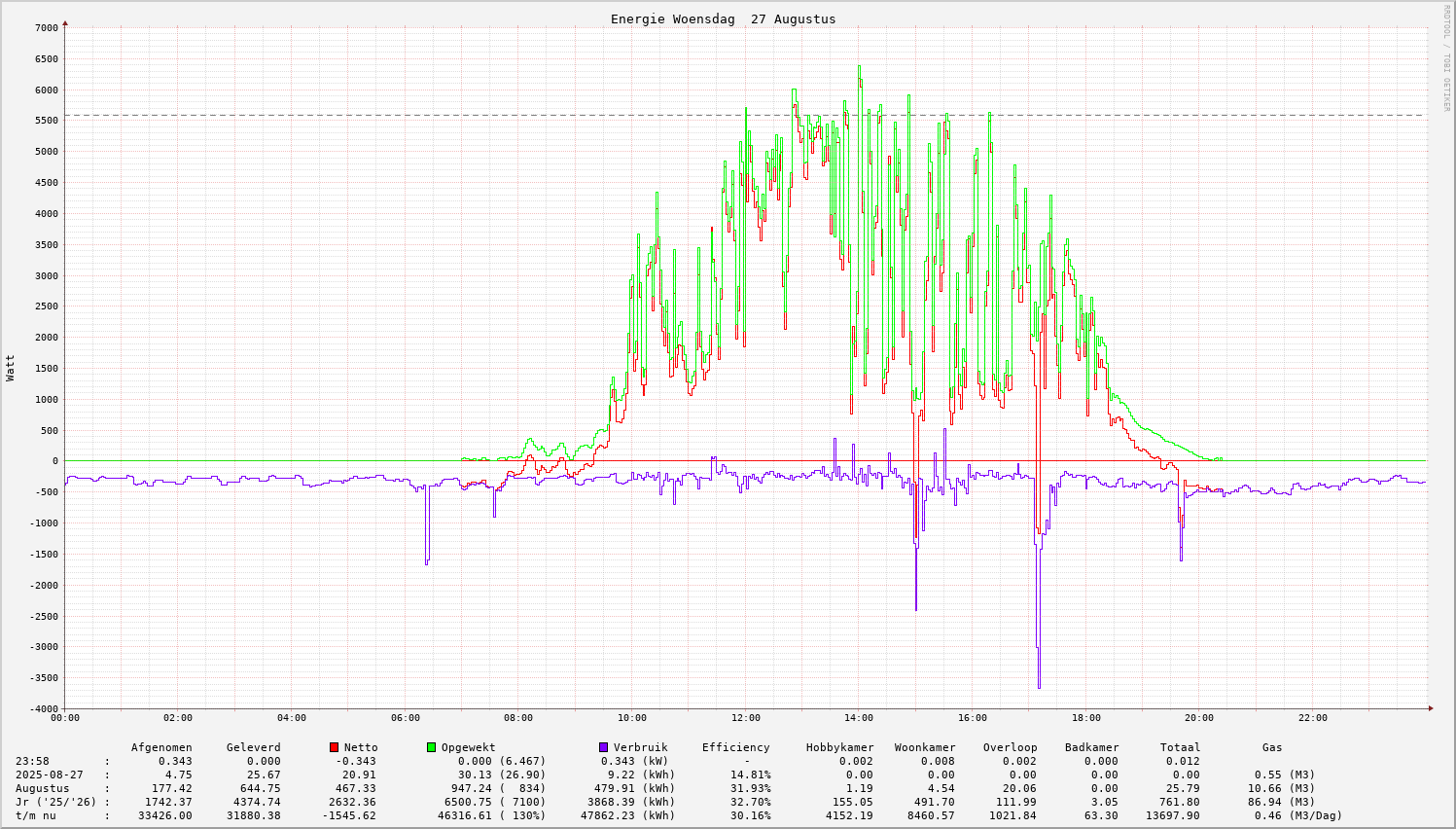Screen dimensions: 1456x829
Task: Click the RRDTOOL / TOBI OETIKER watermark
Action: [x=1446, y=57]
